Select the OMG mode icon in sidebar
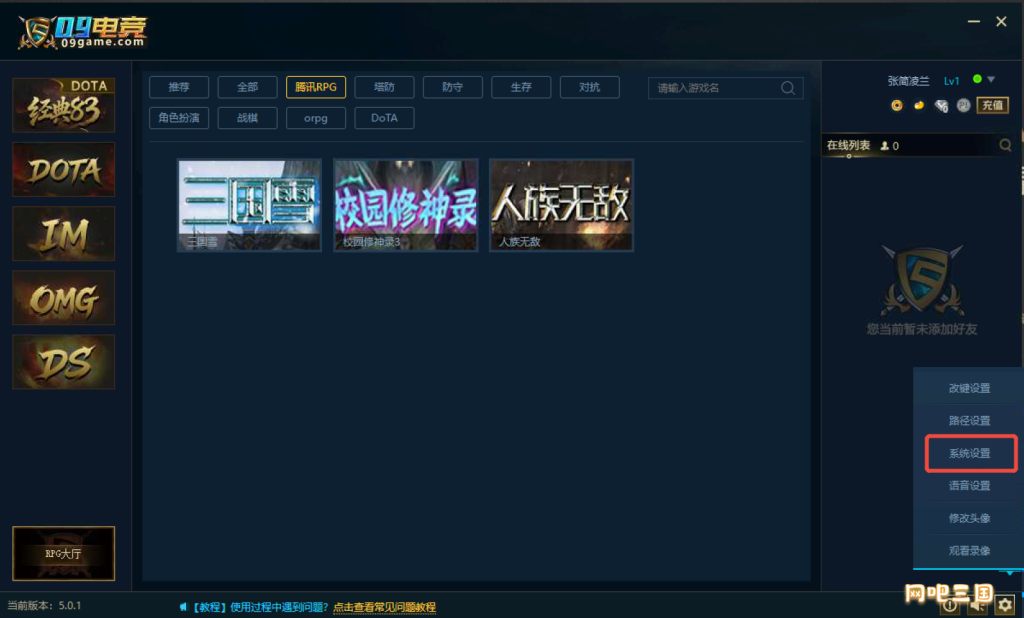1024x618 pixels. (63, 298)
